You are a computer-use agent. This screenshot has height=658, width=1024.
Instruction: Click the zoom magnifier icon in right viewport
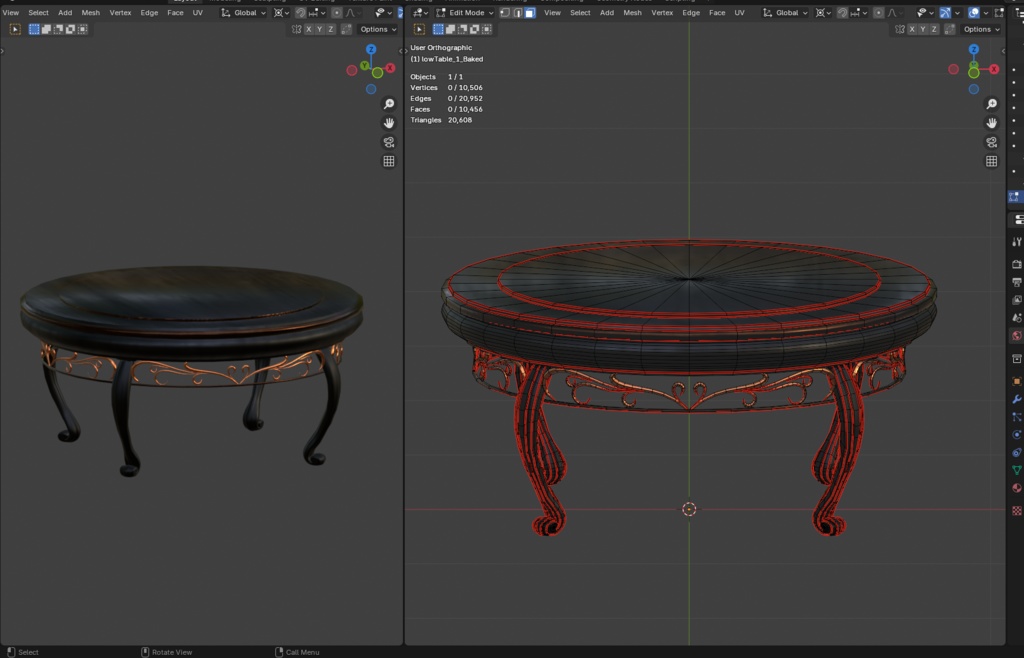pos(991,104)
